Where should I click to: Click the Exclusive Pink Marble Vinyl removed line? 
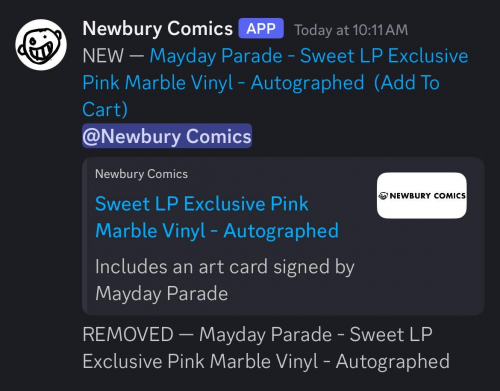pos(266,361)
